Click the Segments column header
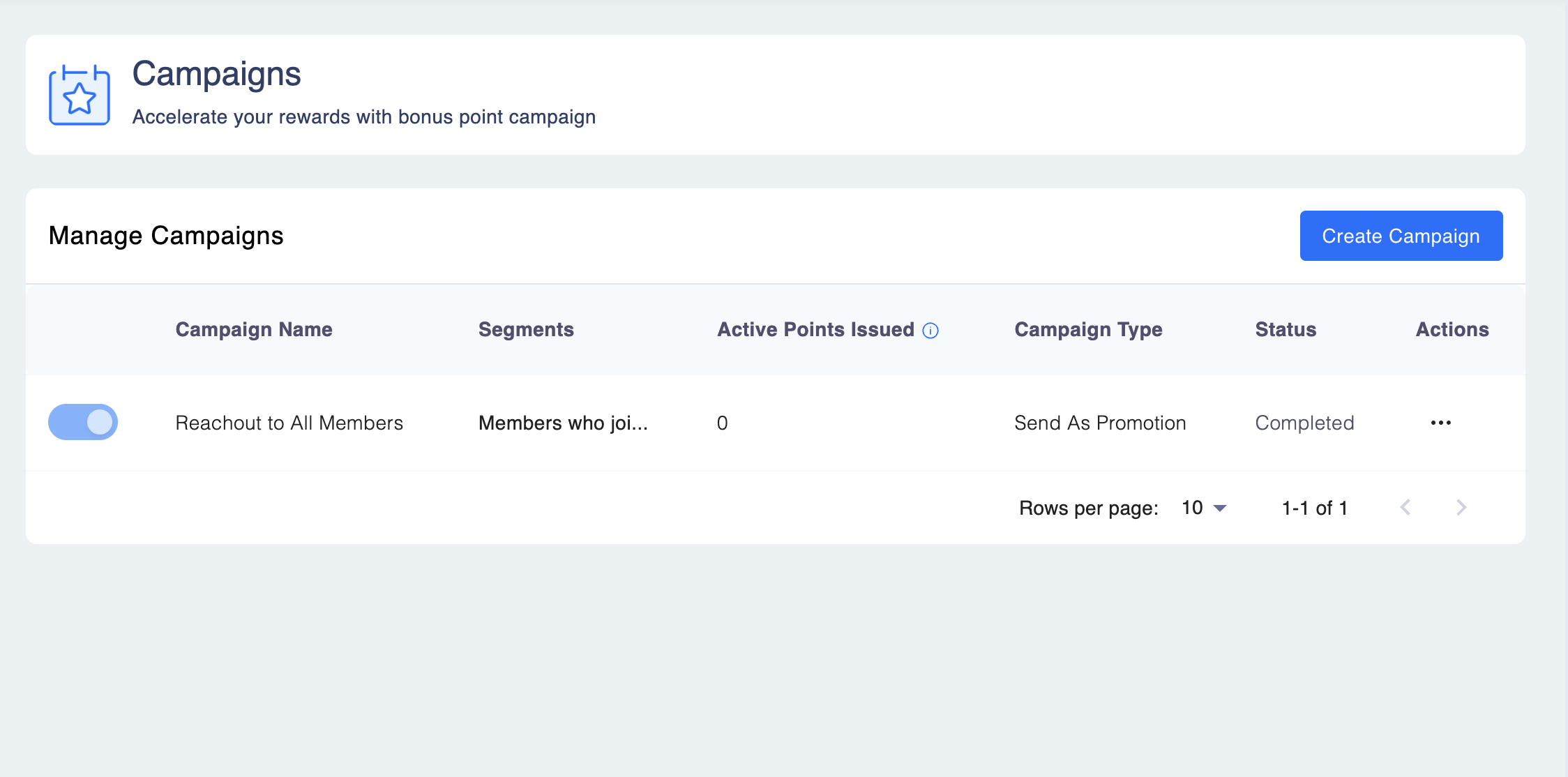Image resolution: width=1568 pixels, height=777 pixels. click(526, 329)
